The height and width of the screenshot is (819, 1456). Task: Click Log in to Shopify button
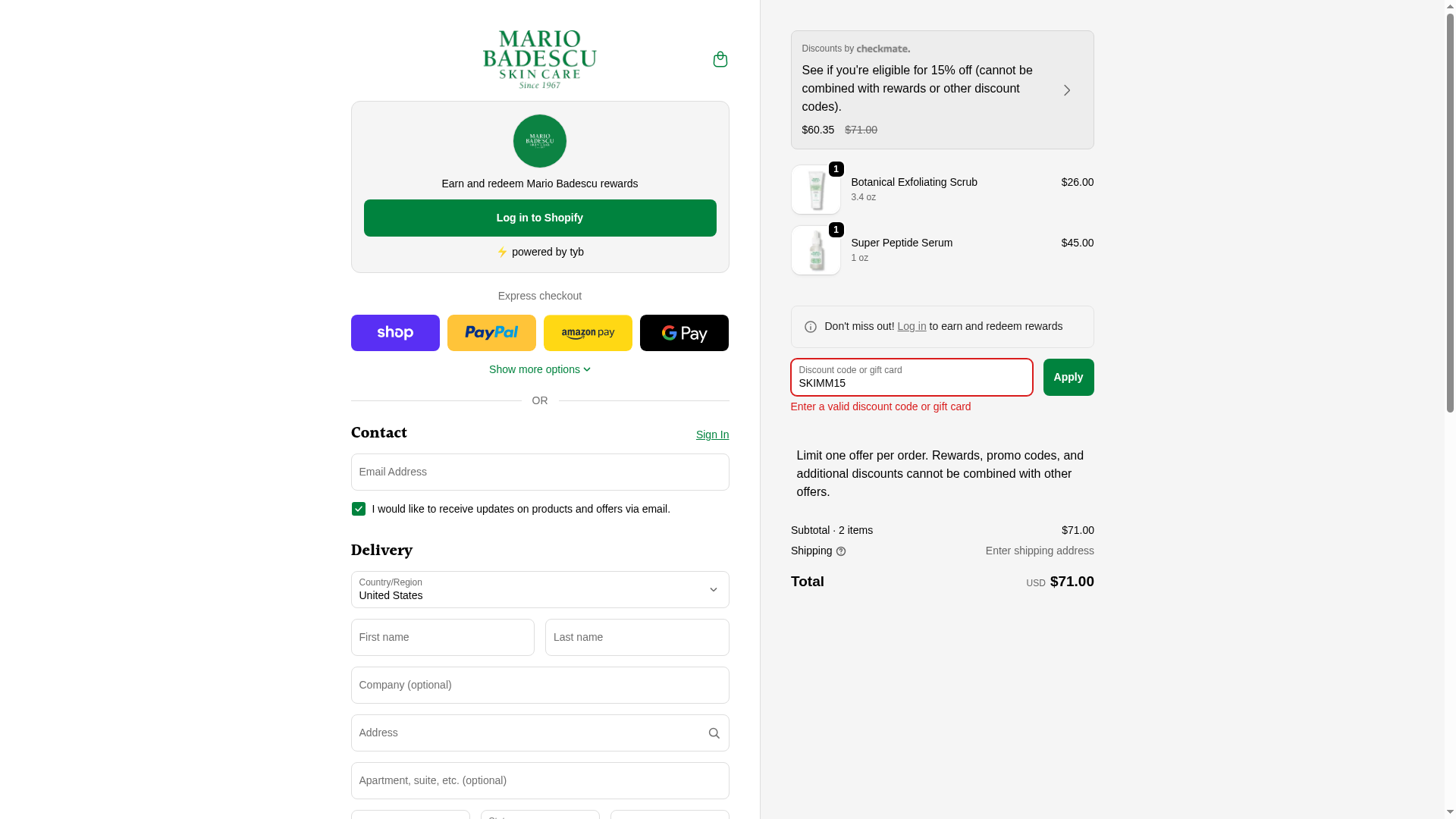(539, 218)
